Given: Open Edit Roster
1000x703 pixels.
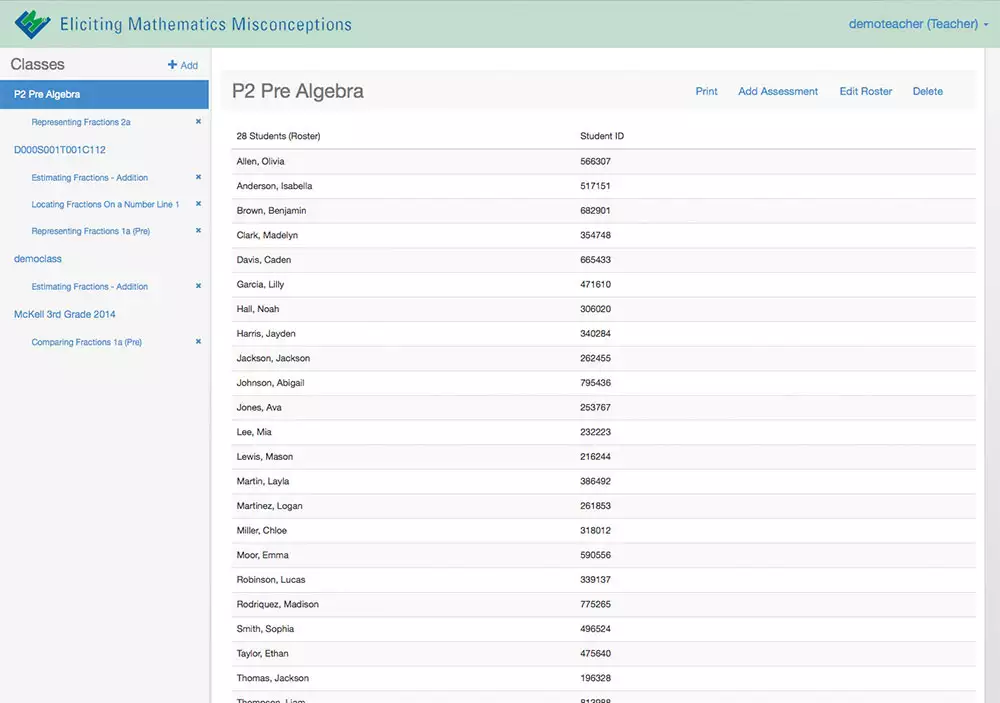Looking at the screenshot, I should 865,91.
